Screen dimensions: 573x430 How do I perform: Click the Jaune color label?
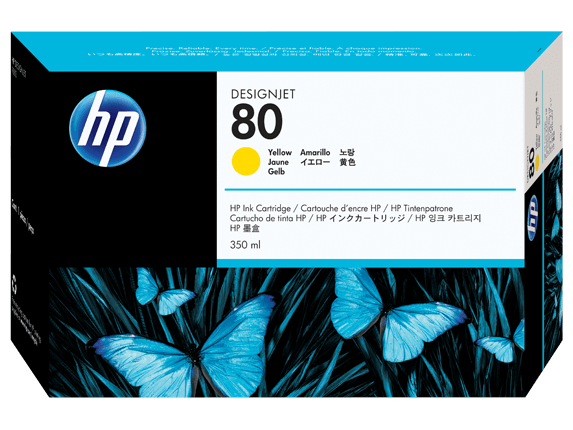click(278, 162)
